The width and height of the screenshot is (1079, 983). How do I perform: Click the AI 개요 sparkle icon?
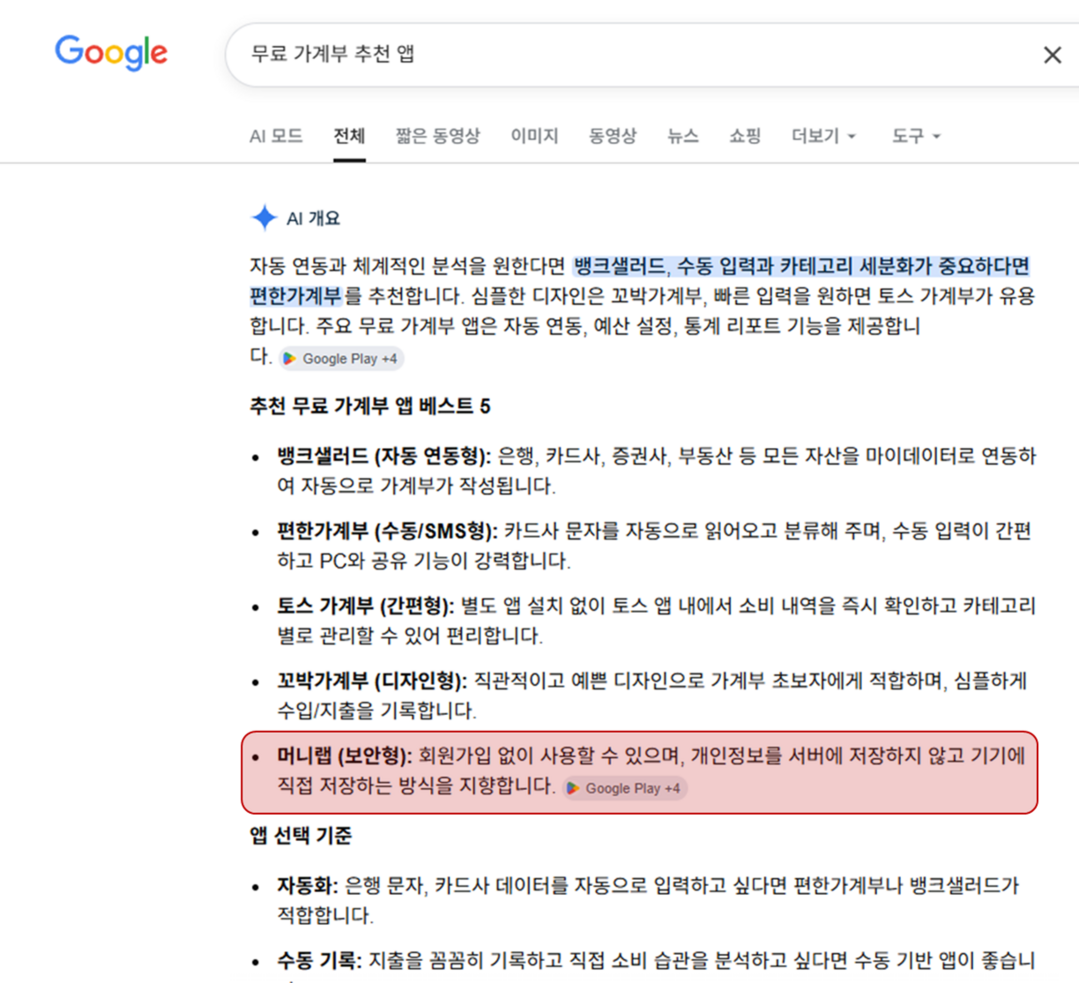coord(264,218)
